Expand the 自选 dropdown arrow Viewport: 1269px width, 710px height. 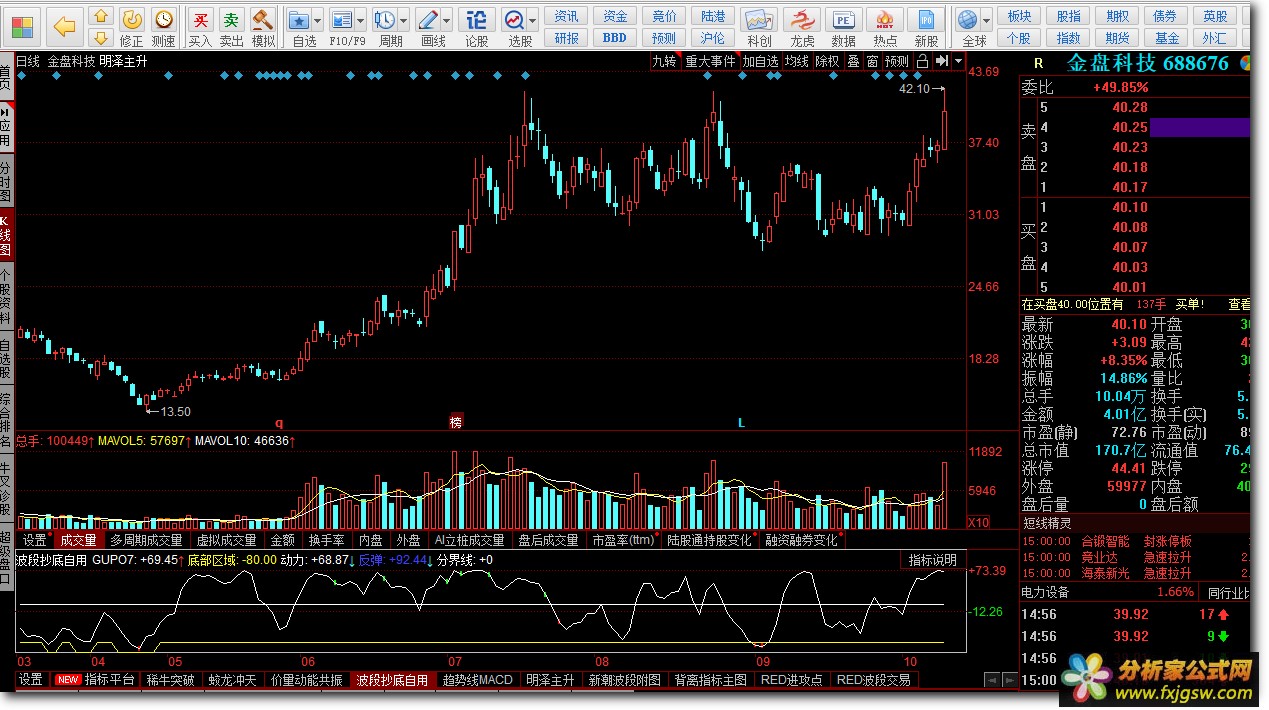click(x=318, y=20)
